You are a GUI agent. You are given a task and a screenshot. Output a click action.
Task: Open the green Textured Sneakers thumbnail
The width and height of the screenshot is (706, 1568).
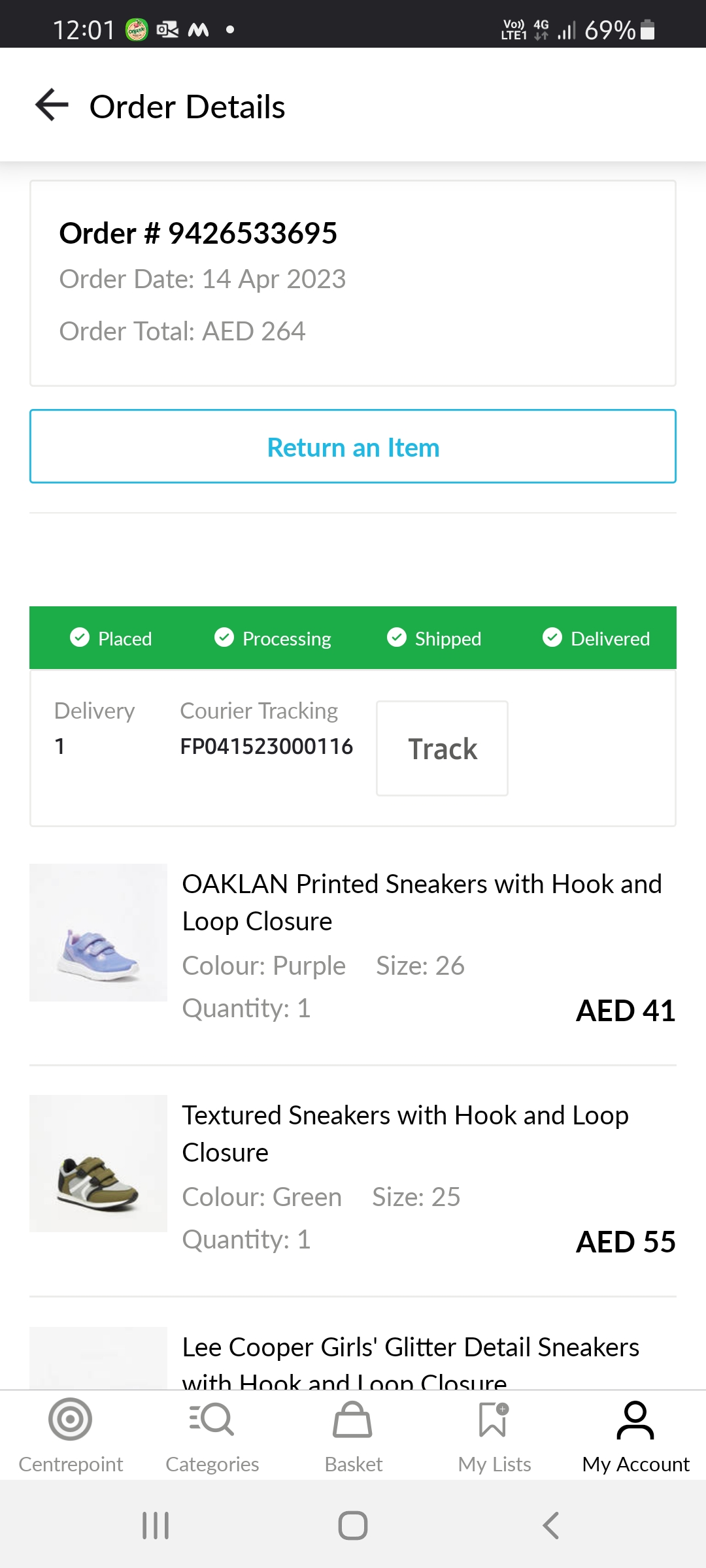point(98,1164)
